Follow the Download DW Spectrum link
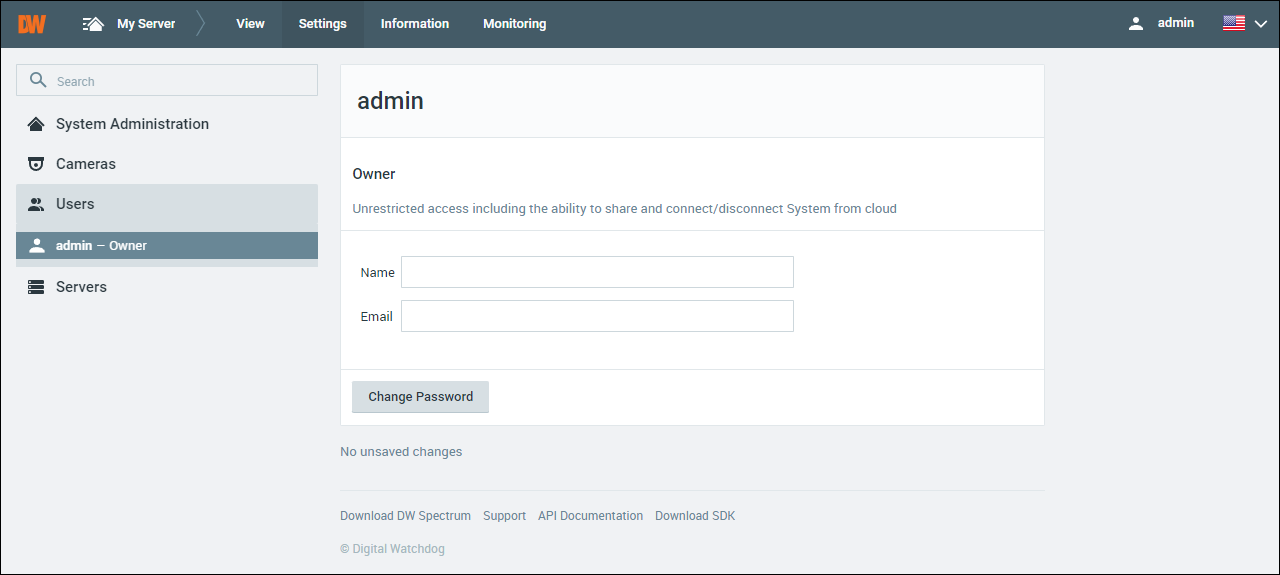The image size is (1280, 575). 405,516
